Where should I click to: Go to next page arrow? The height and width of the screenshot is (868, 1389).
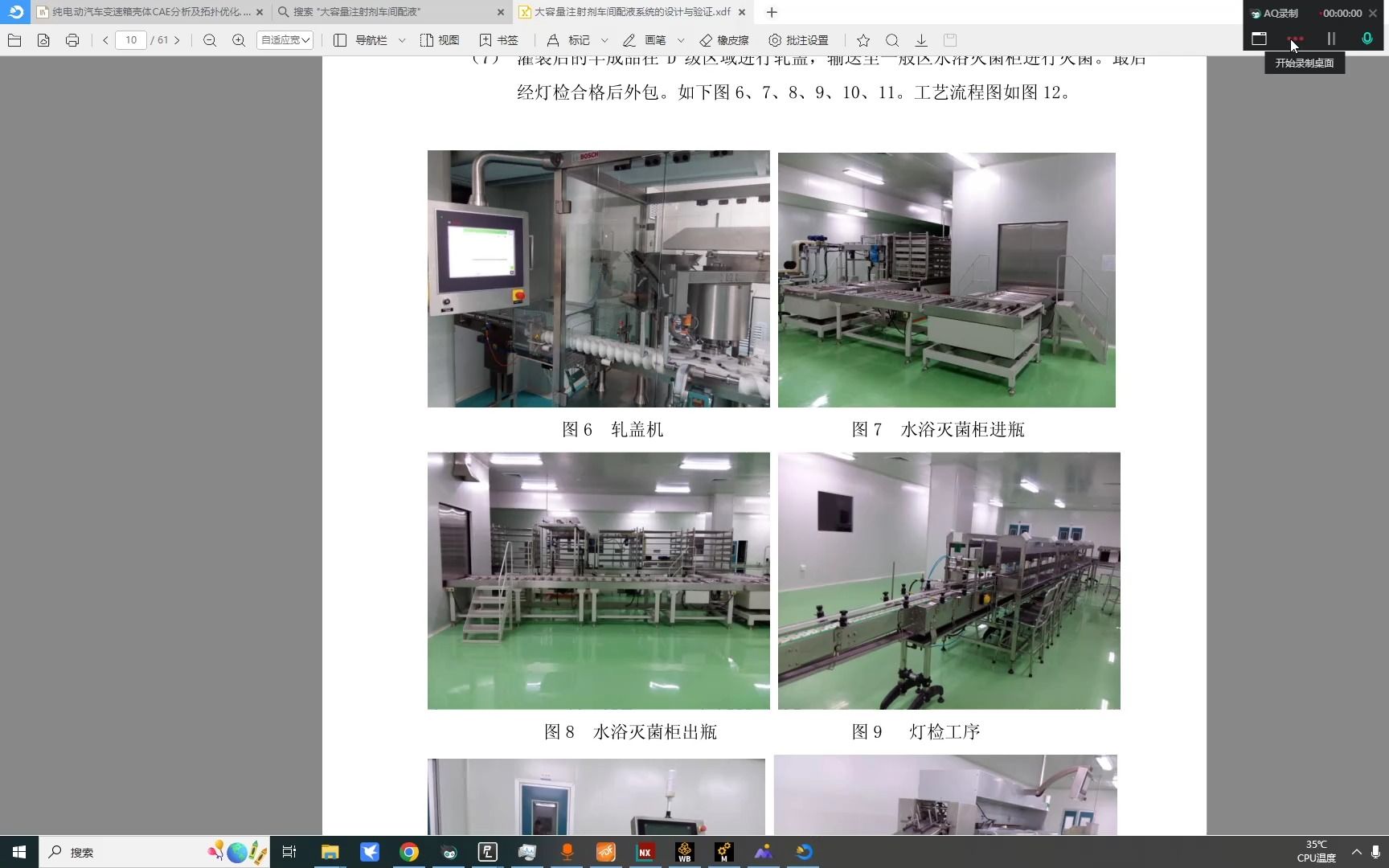pyautogui.click(x=178, y=40)
